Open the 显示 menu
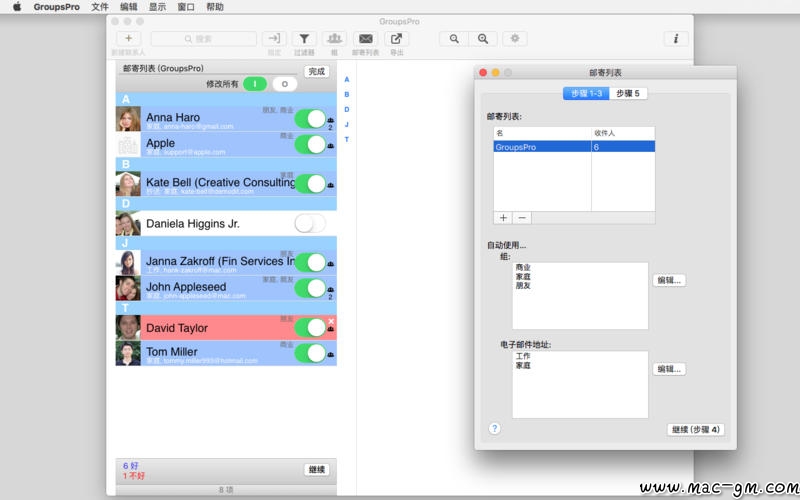This screenshot has height=500, width=800. pyautogui.click(x=157, y=7)
